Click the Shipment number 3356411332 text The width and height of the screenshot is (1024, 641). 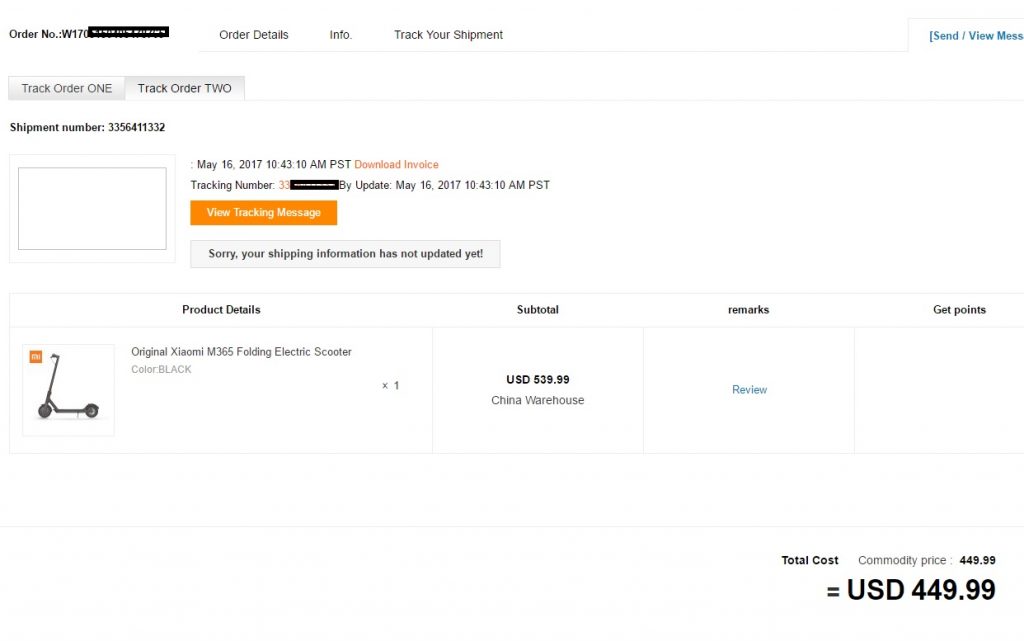88,127
